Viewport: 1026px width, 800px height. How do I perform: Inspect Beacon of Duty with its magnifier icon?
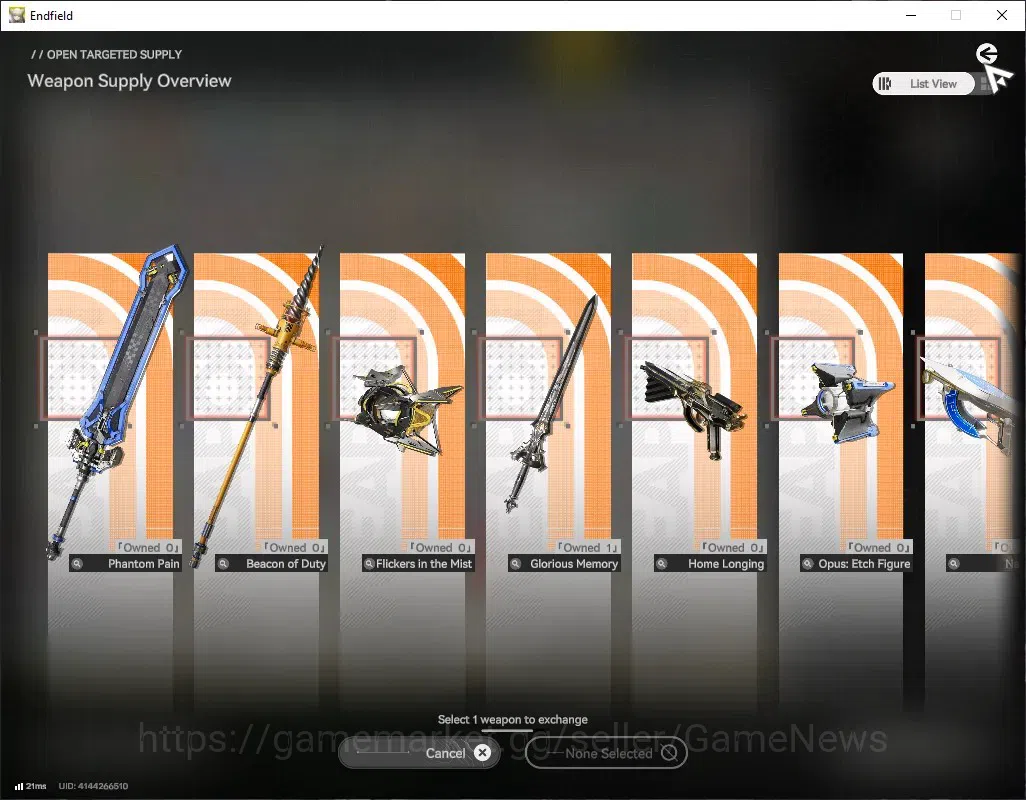click(x=223, y=564)
